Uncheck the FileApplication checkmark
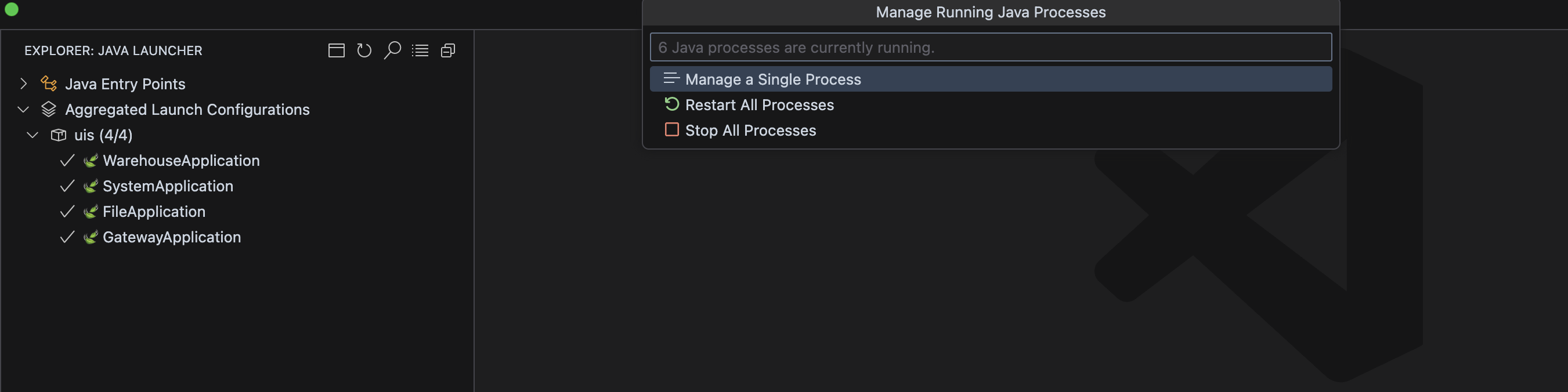Screen dimensions: 1568x392 click(x=67, y=212)
